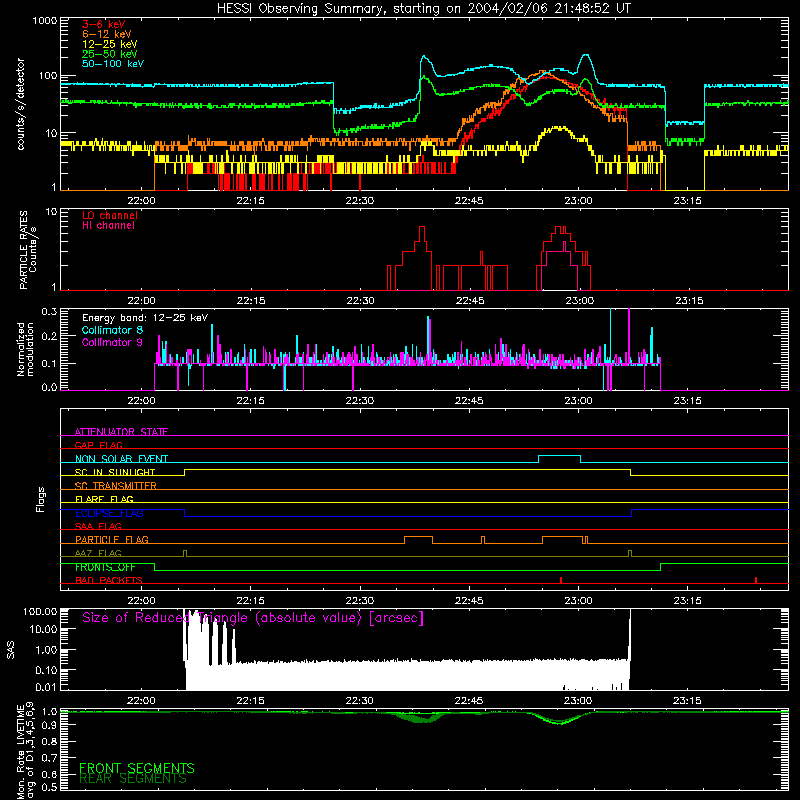Screen dimensions: 800x800
Task: Select the green '25-50 keV' legend entry
Action: click(x=110, y=54)
